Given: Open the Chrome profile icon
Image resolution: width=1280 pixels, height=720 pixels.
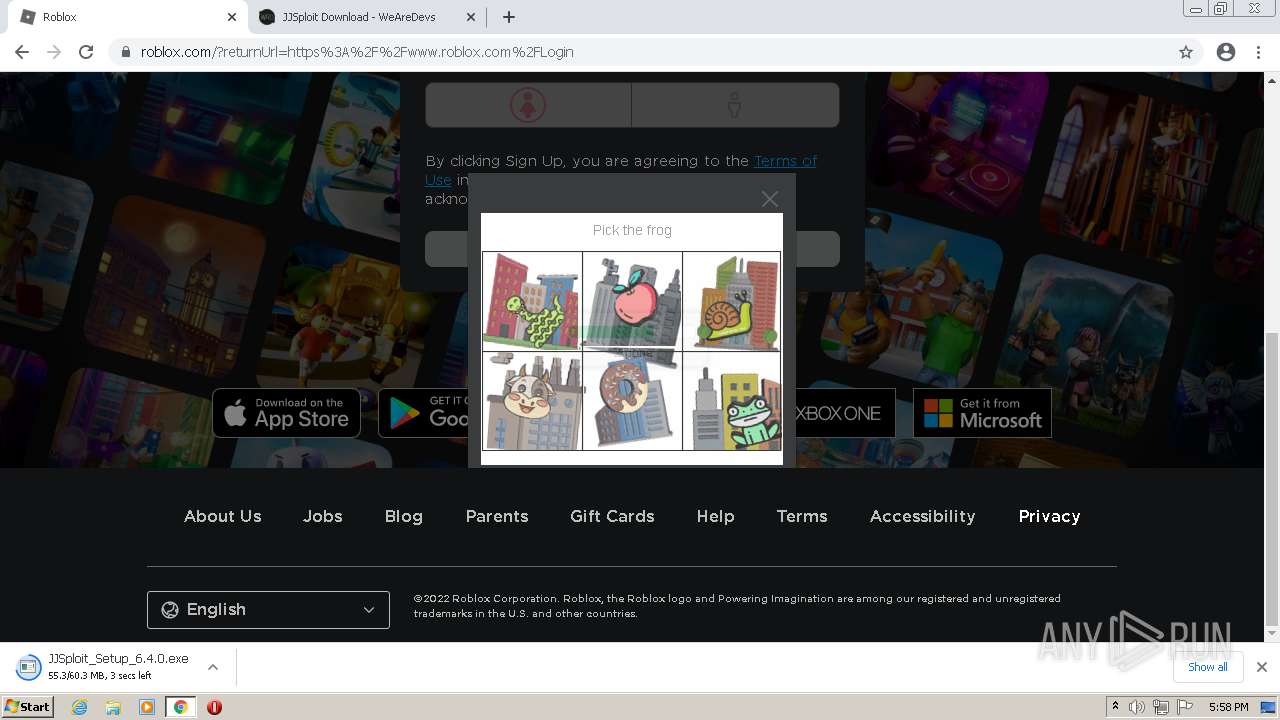Looking at the screenshot, I should [1226, 52].
